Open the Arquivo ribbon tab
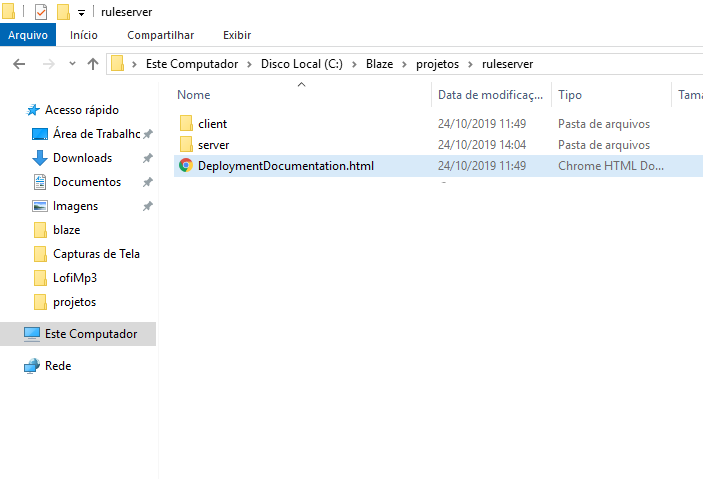This screenshot has width=703, height=479. coord(28,35)
